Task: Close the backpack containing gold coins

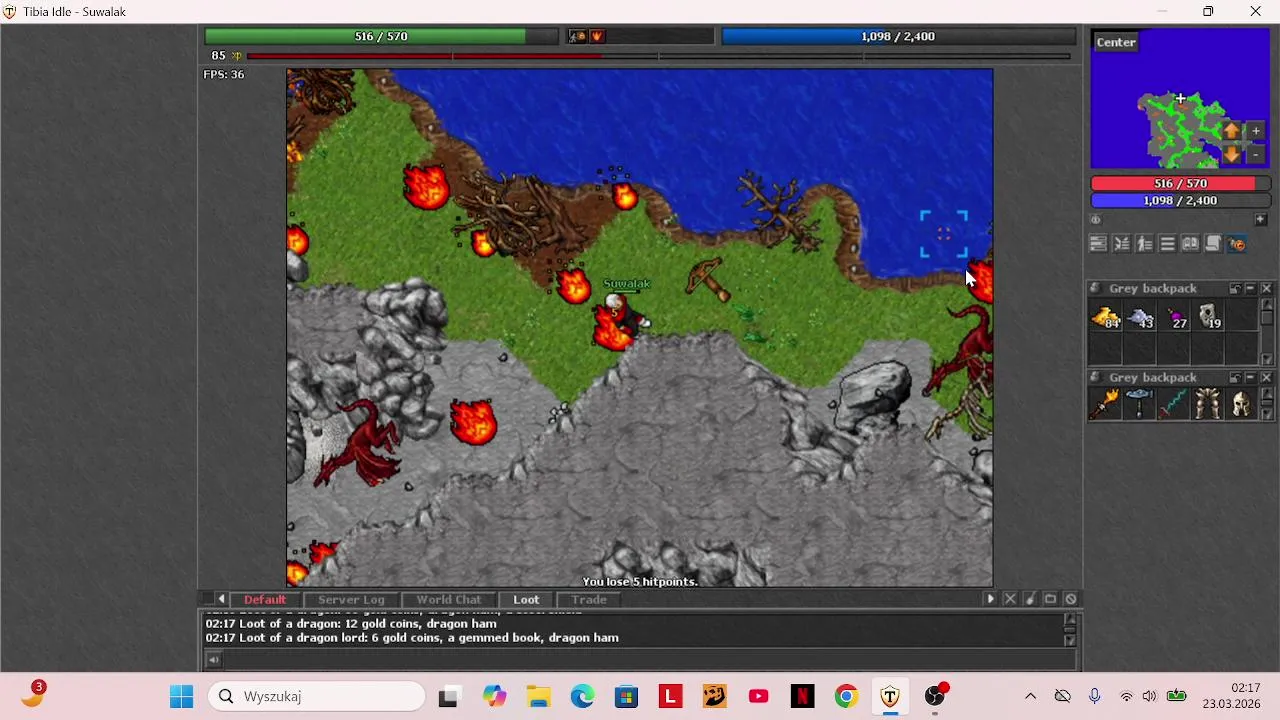Action: 1266,289
